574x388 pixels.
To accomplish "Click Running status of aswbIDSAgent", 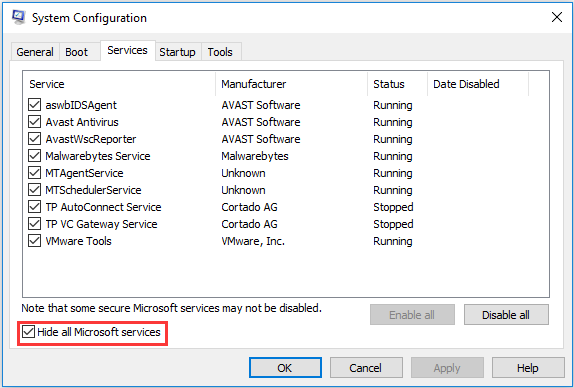I will (x=393, y=105).
